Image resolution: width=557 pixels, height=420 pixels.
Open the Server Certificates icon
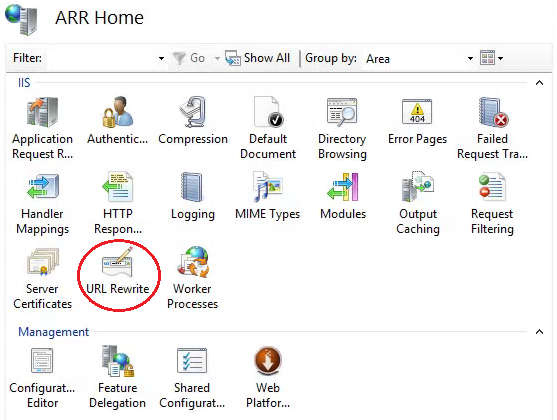click(43, 262)
